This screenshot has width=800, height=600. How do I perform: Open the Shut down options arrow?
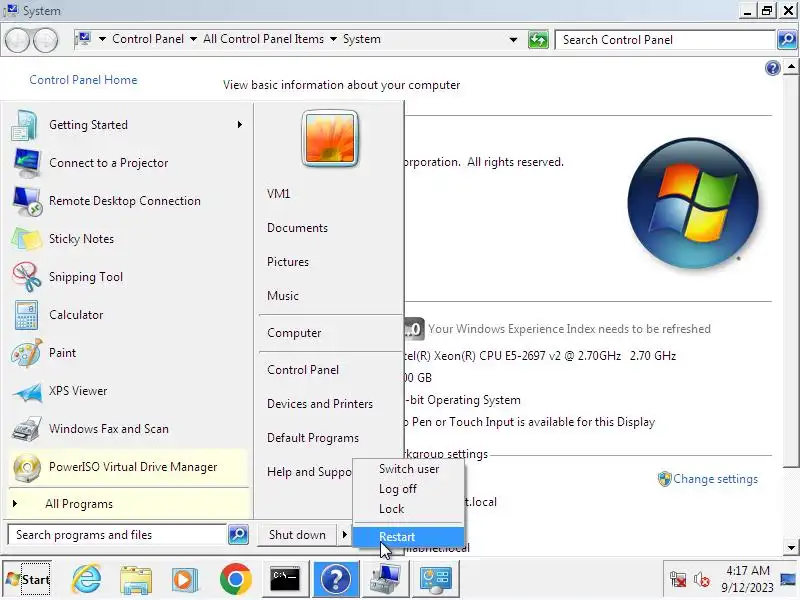[x=344, y=535]
